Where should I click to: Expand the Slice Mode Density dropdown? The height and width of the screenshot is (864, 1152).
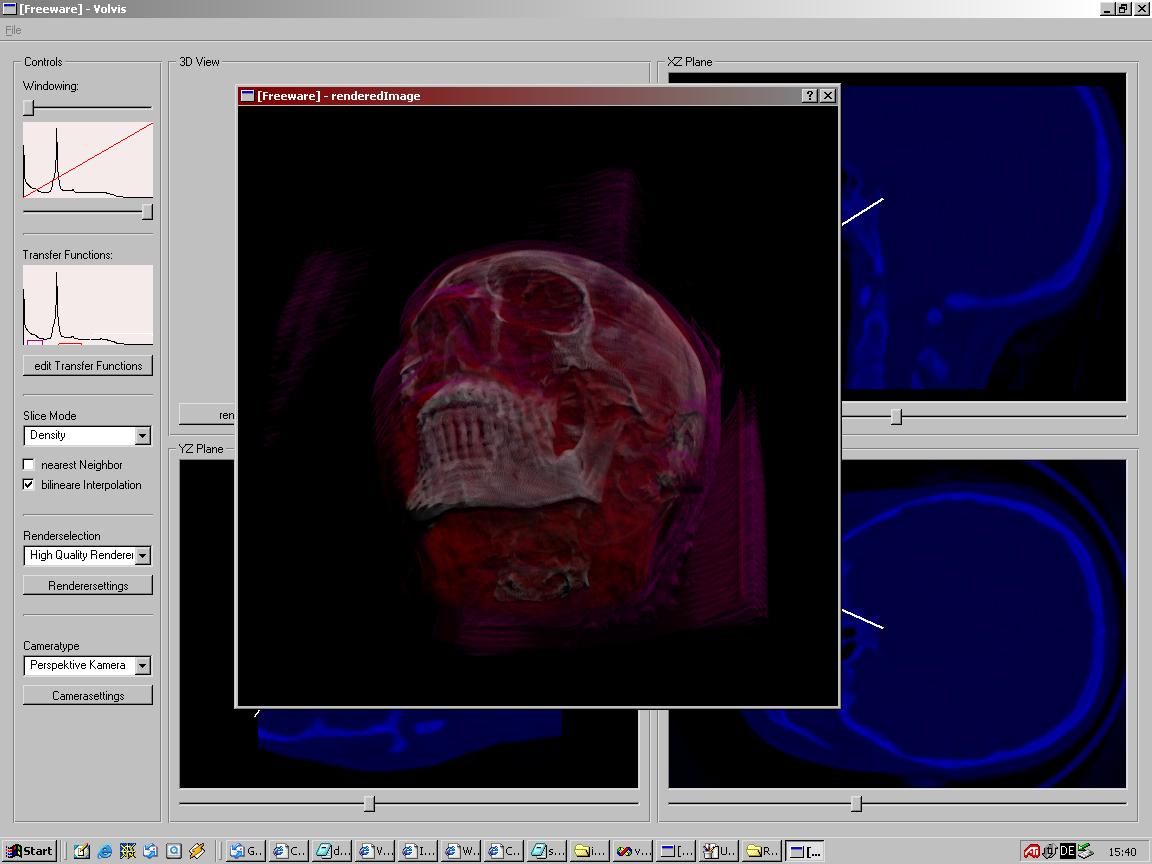click(142, 436)
